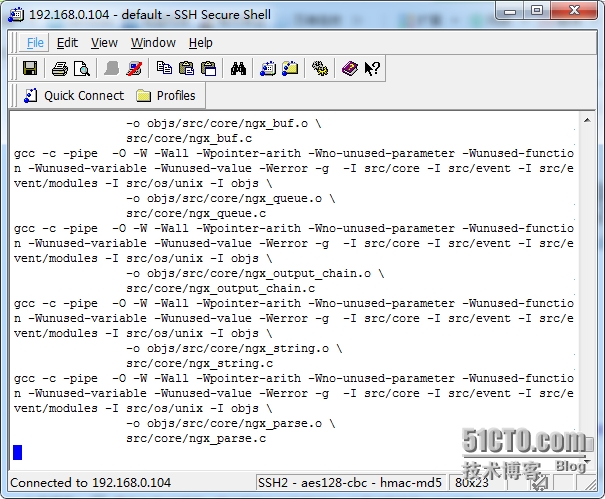
Task: Open the Edit menu
Action: tap(67, 42)
